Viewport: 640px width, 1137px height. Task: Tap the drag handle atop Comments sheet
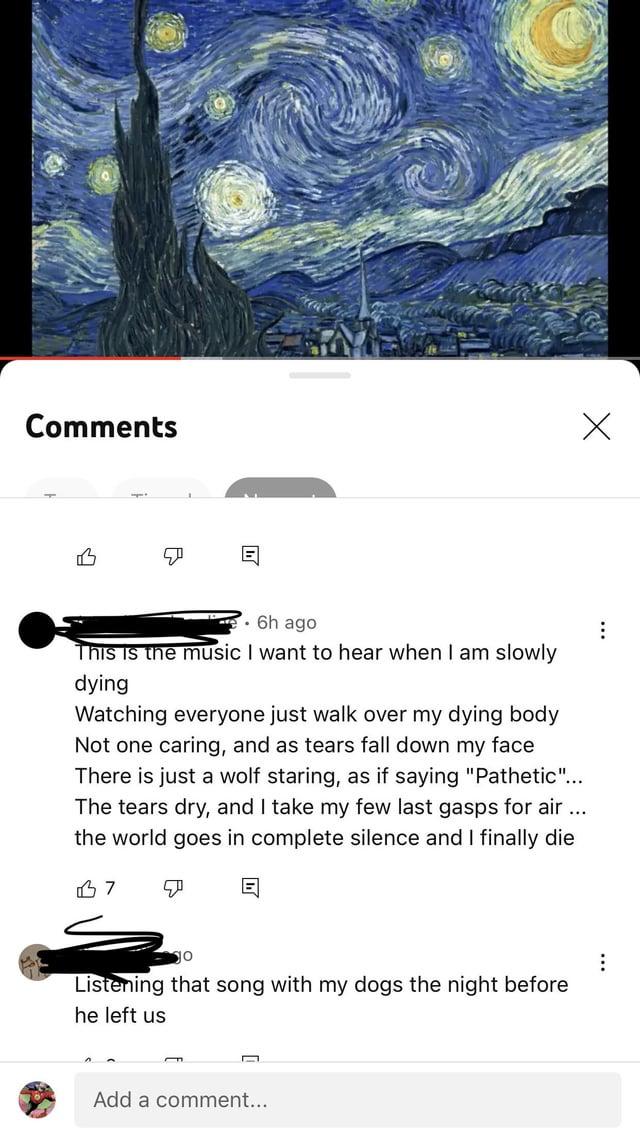pyautogui.click(x=320, y=376)
